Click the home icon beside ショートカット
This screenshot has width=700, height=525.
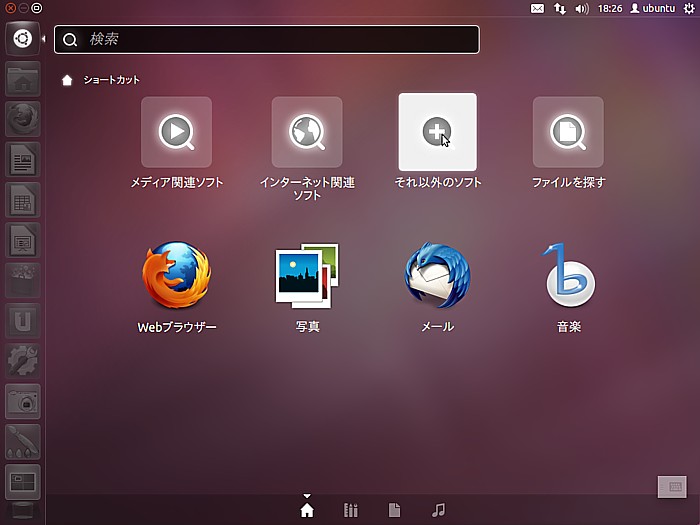[67, 80]
